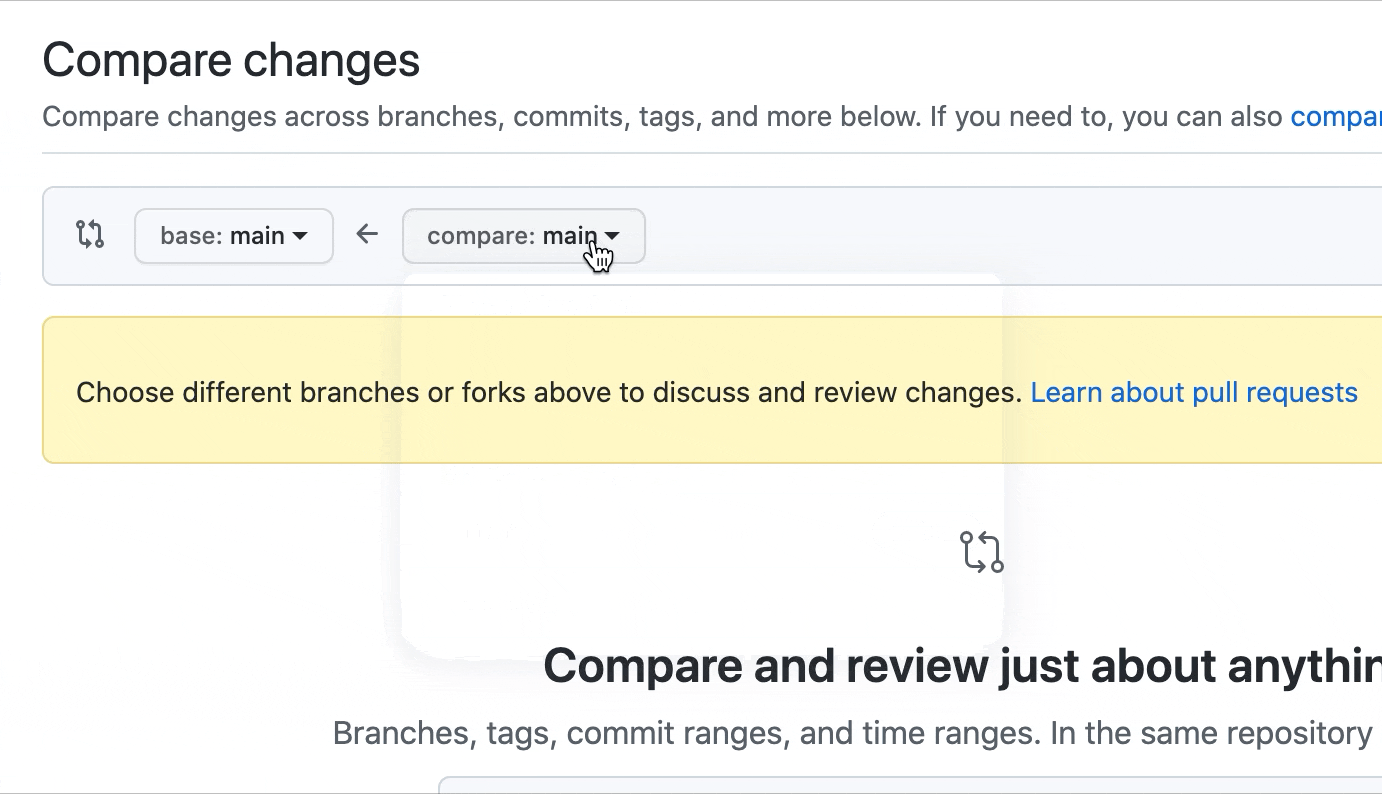Click the compare icon left of base selector
1382x794 pixels.
[x=90, y=235]
